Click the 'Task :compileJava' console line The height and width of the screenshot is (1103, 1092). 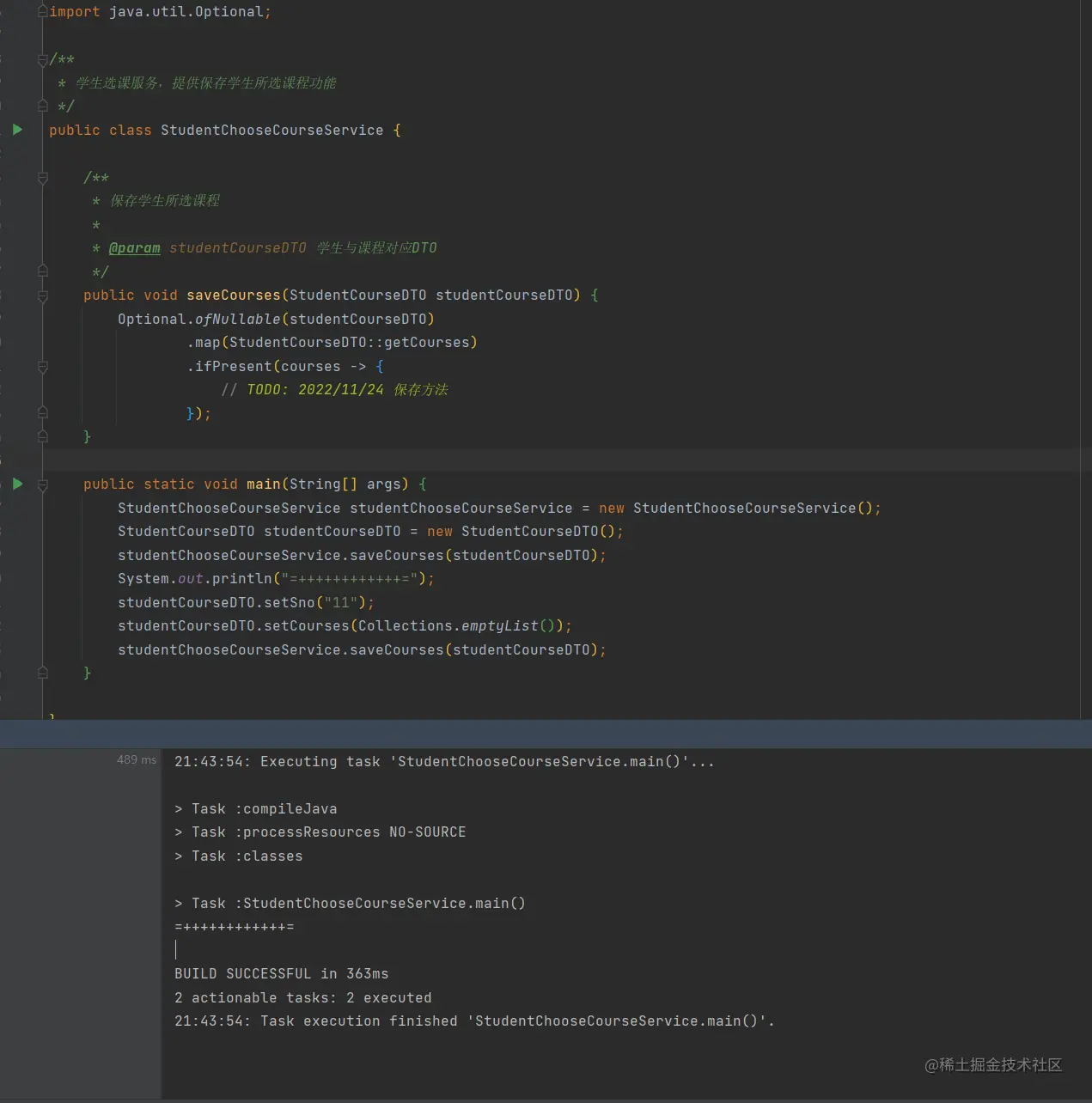click(255, 809)
